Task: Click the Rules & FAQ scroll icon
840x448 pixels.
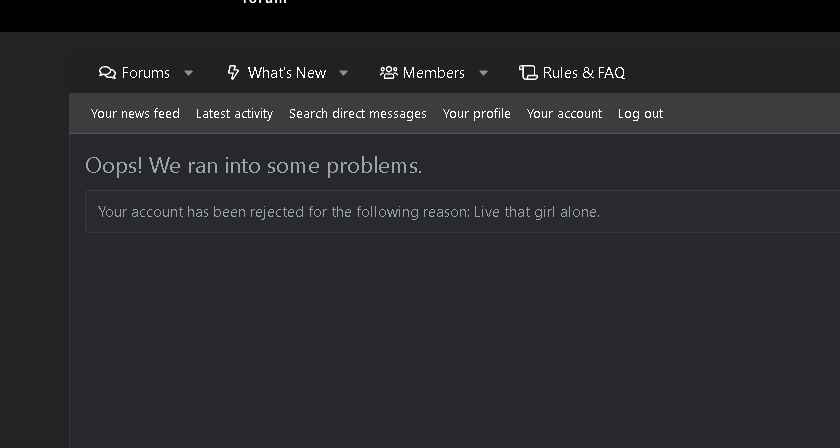Action: point(528,73)
